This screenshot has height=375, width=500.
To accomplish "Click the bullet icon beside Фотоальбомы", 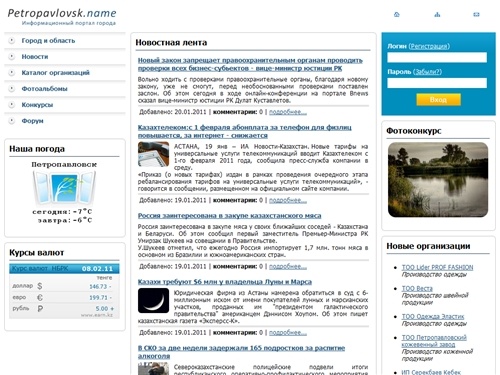I will (x=12, y=89).
